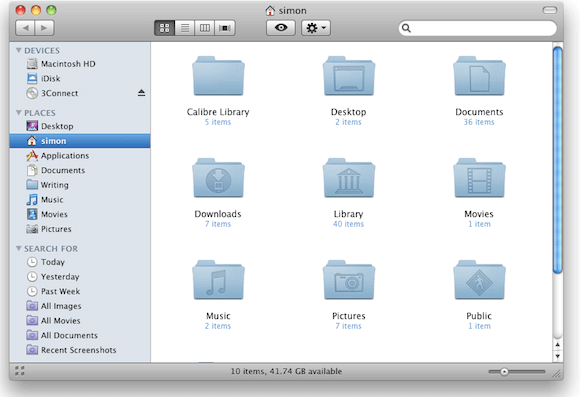Screen dimensions: 580x397
Task: Show files from Past Week search
Action: coord(80,291)
